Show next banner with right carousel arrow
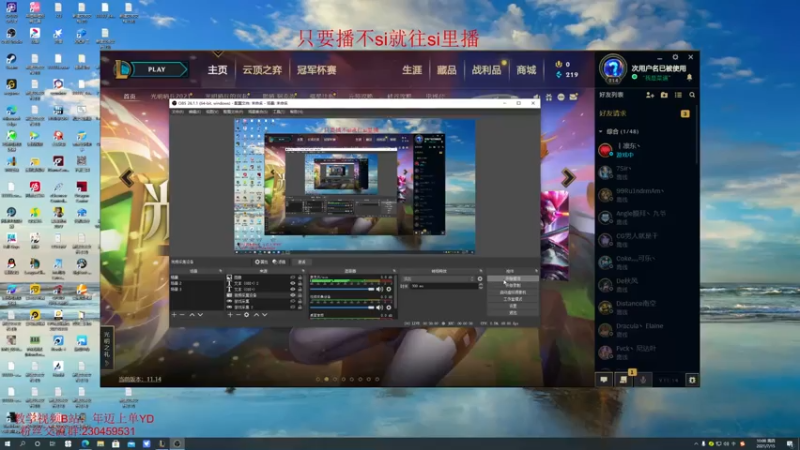The width and height of the screenshot is (800, 450). tap(568, 178)
